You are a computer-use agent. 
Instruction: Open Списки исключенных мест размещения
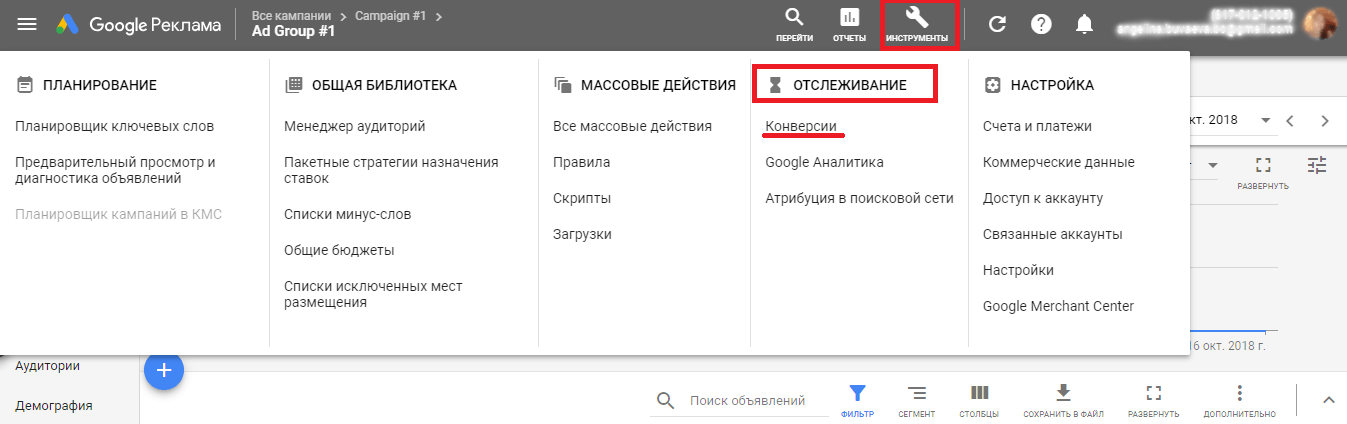point(373,294)
